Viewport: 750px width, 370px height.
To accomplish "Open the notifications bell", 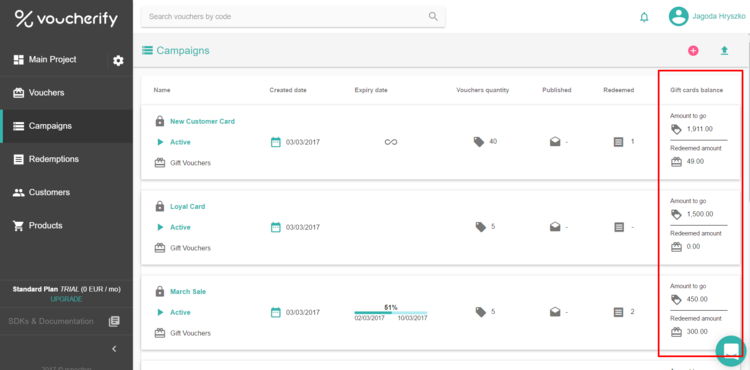I will pyautogui.click(x=644, y=17).
